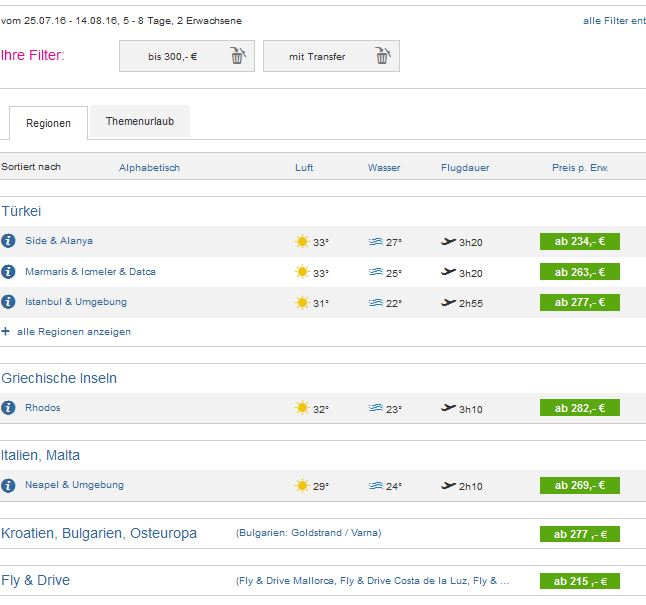Click 'ab 277 ,- €' button for Kroatien, Bulgarien

tap(580, 534)
